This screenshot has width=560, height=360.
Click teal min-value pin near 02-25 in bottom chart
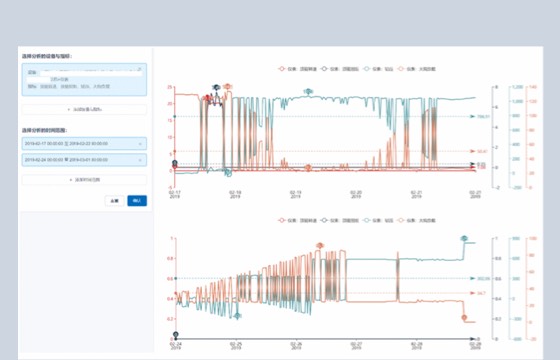237,316
